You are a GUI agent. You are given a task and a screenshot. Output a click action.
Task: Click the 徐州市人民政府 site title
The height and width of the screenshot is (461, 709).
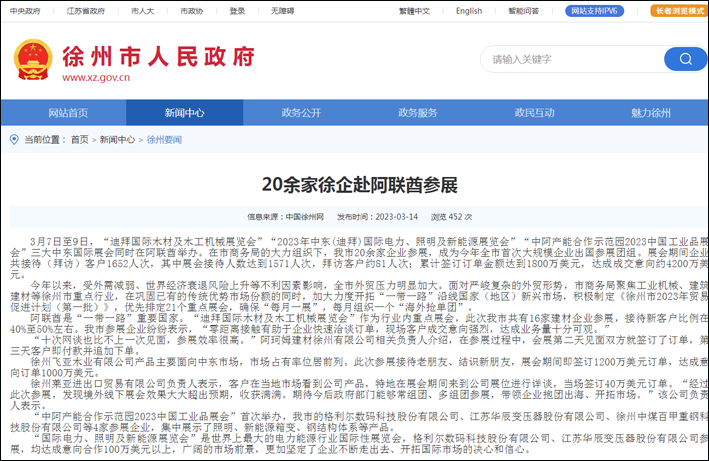click(x=158, y=56)
